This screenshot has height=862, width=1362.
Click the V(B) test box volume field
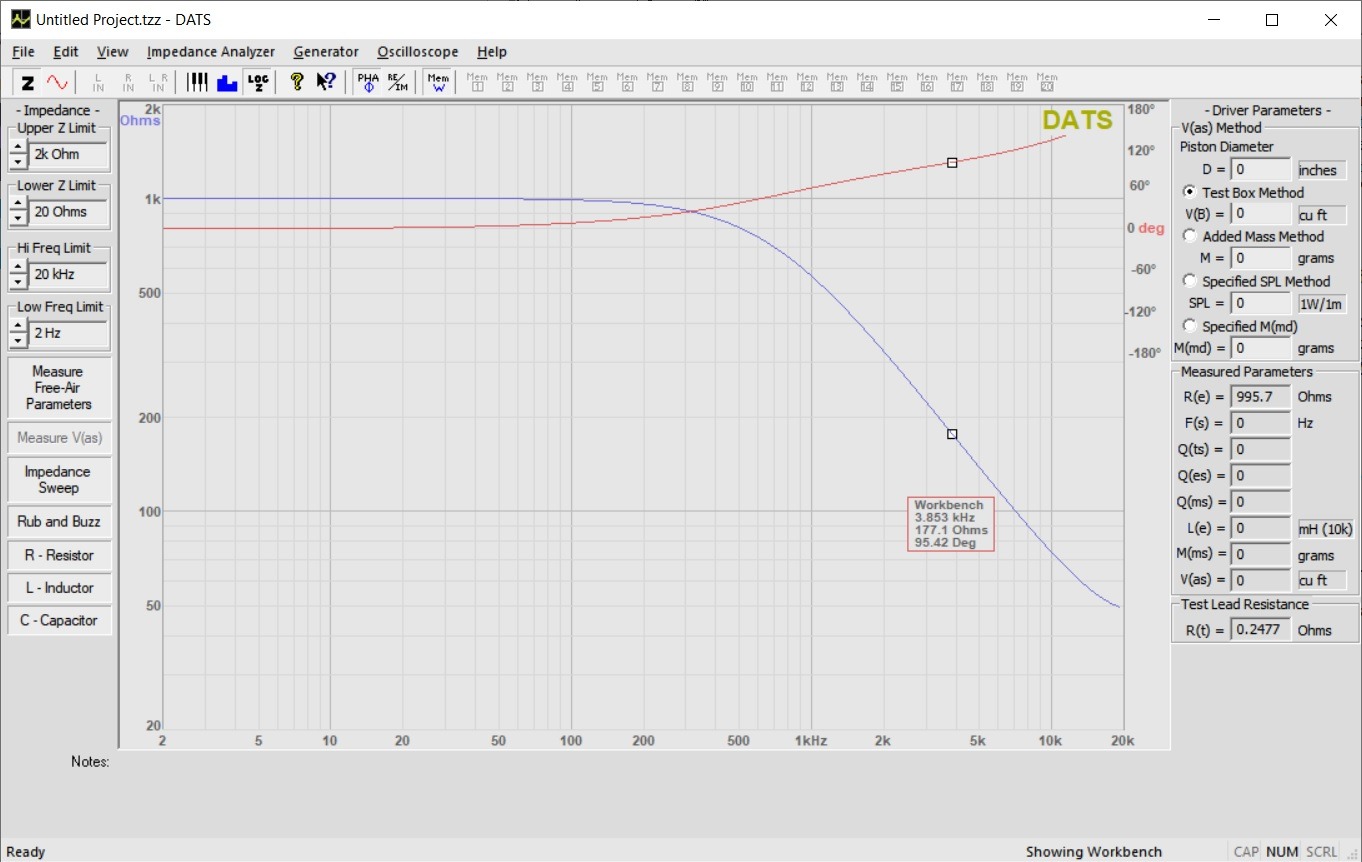(x=1261, y=214)
